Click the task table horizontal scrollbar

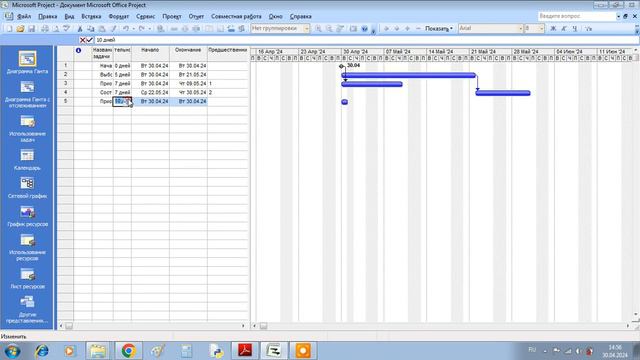(153, 326)
